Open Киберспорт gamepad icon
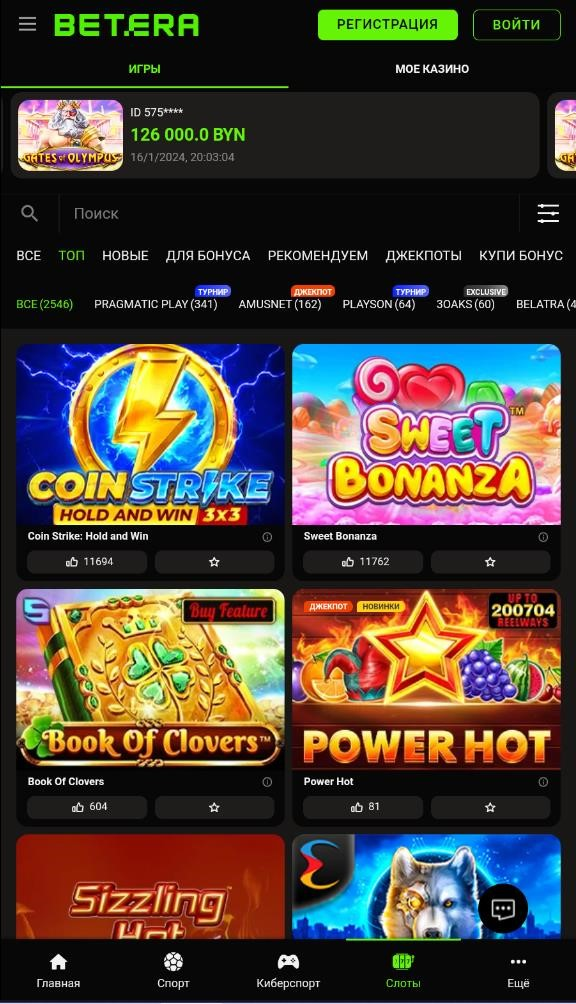Viewport: 576px width, 1004px height. coord(288,962)
